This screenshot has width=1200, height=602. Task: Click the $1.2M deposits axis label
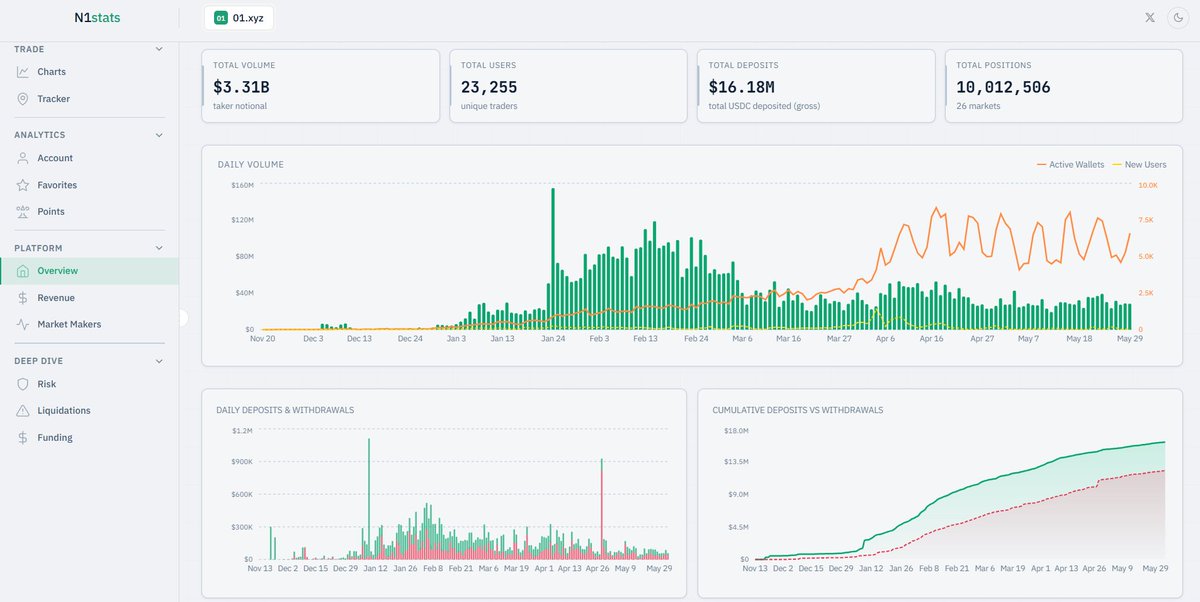tap(241, 430)
